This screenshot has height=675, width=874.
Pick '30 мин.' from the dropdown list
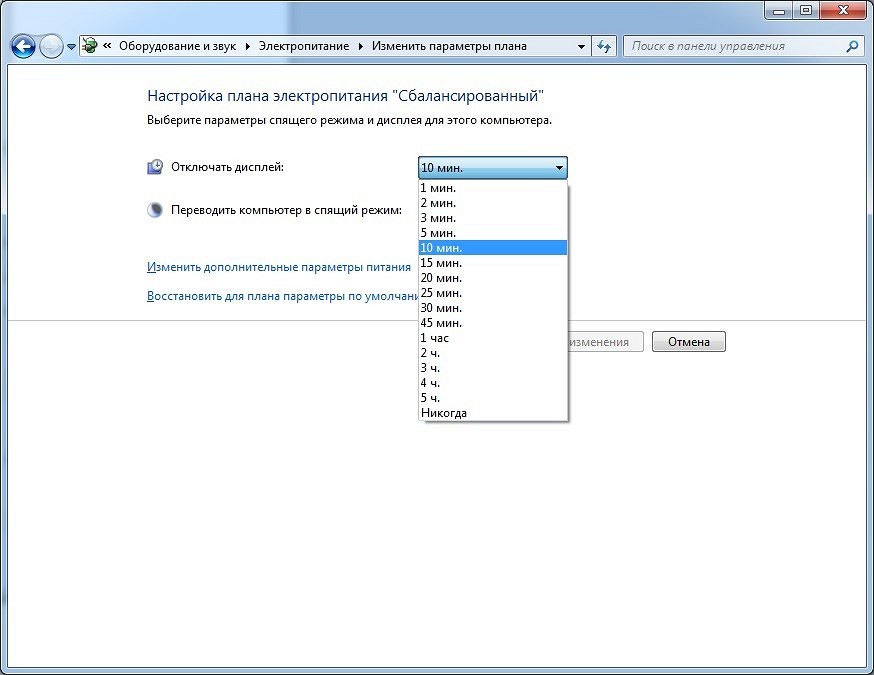pyautogui.click(x=493, y=308)
